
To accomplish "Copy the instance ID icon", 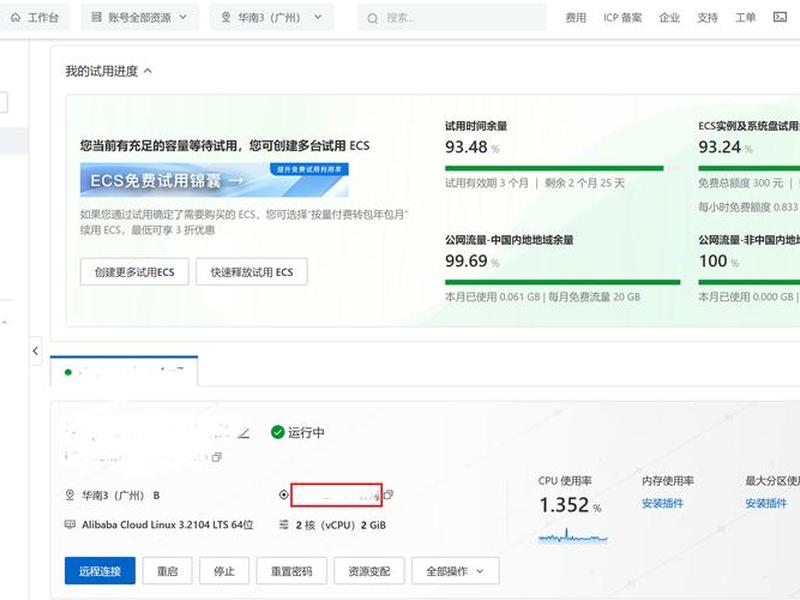I will tap(217, 457).
